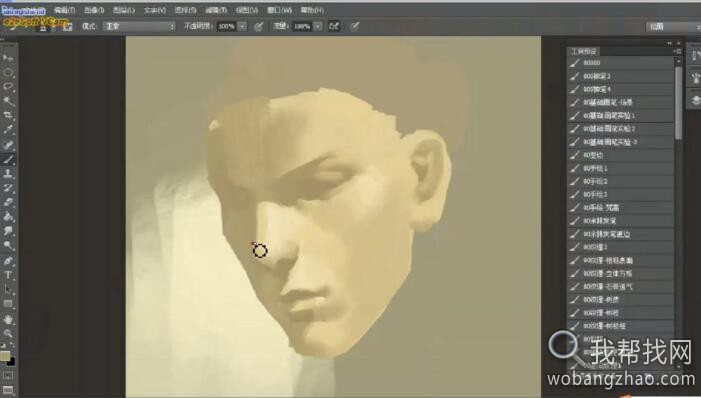Select the Path Selection tool
The height and width of the screenshot is (398, 701).
point(8,289)
